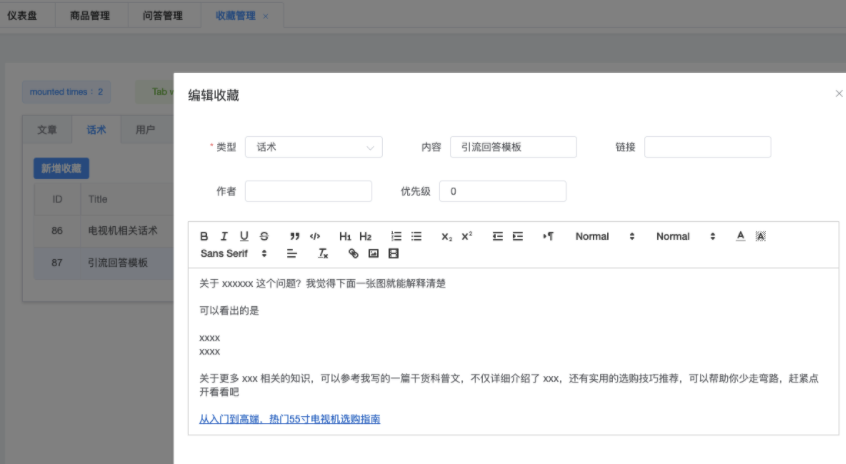Viewport: 846px width, 464px height.
Task: Open the text alignment options
Action: click(291, 254)
